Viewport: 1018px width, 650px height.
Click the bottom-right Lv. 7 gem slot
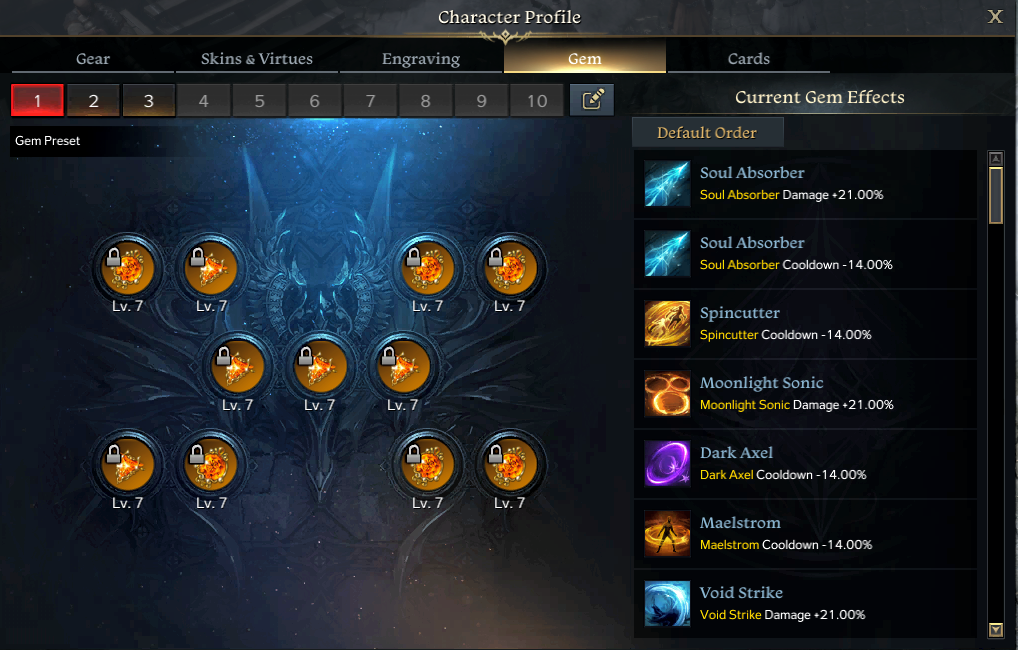[x=510, y=464]
